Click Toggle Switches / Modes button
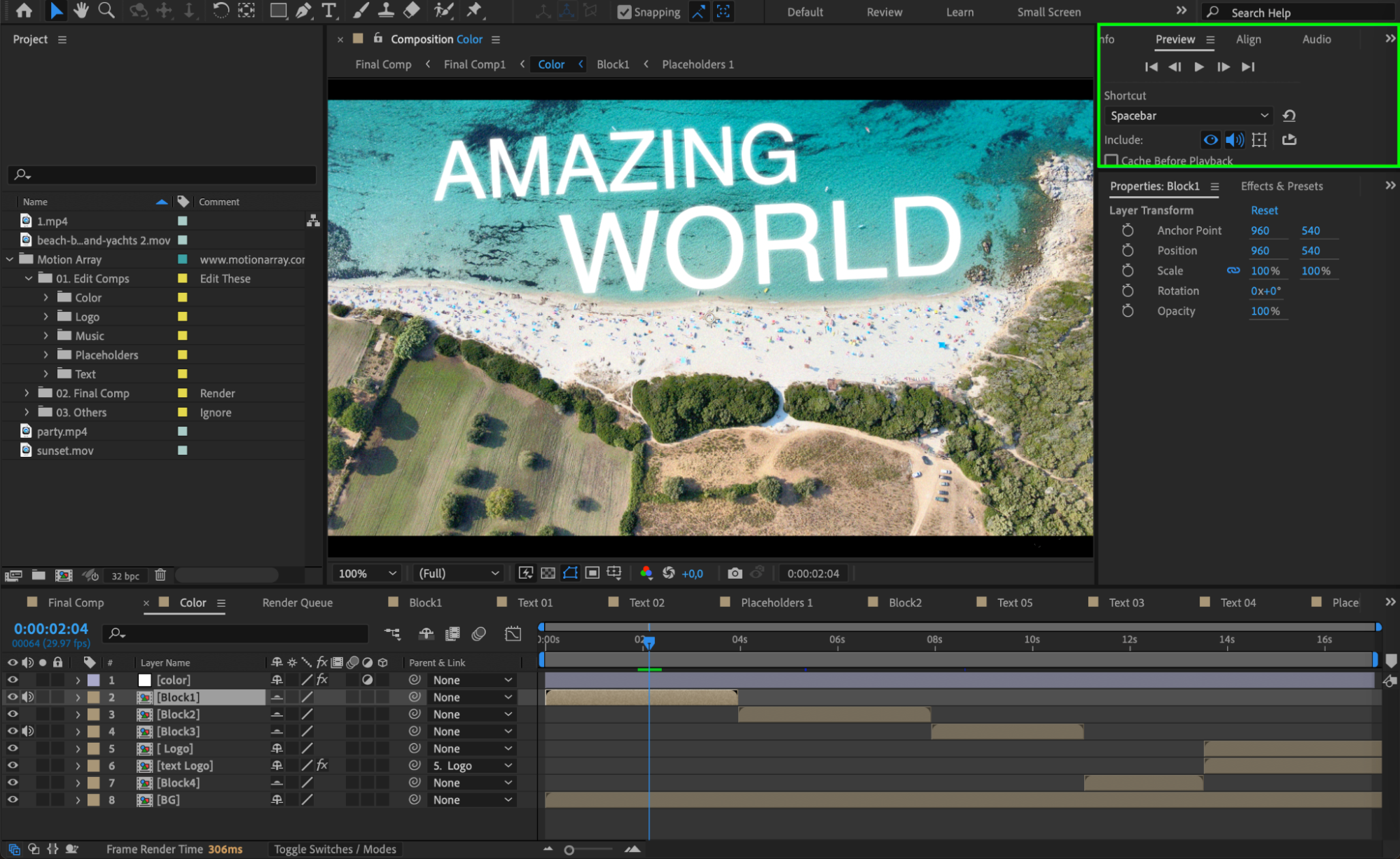Viewport: 1400px width, 859px height. [335, 849]
